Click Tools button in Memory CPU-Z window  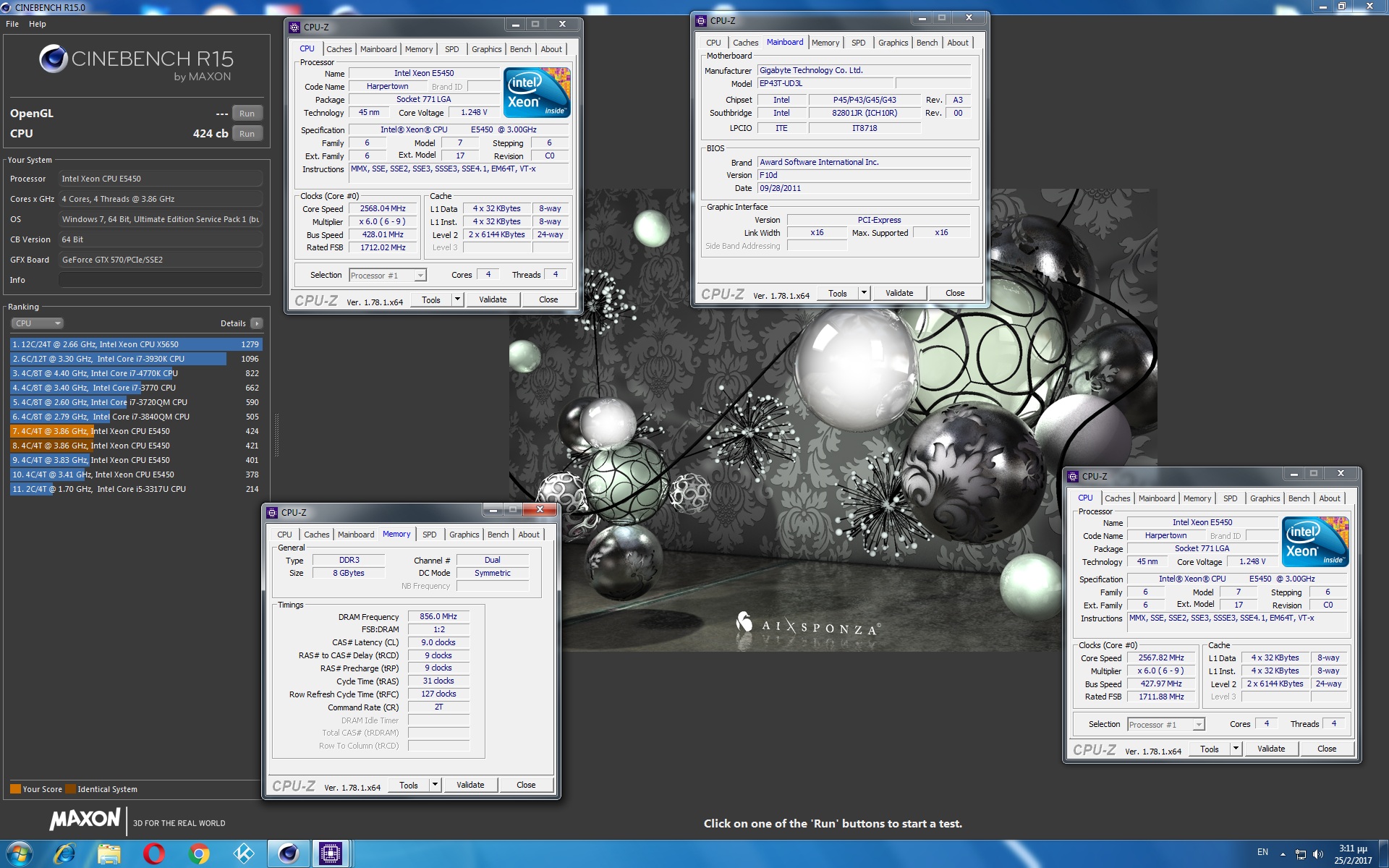(x=409, y=785)
